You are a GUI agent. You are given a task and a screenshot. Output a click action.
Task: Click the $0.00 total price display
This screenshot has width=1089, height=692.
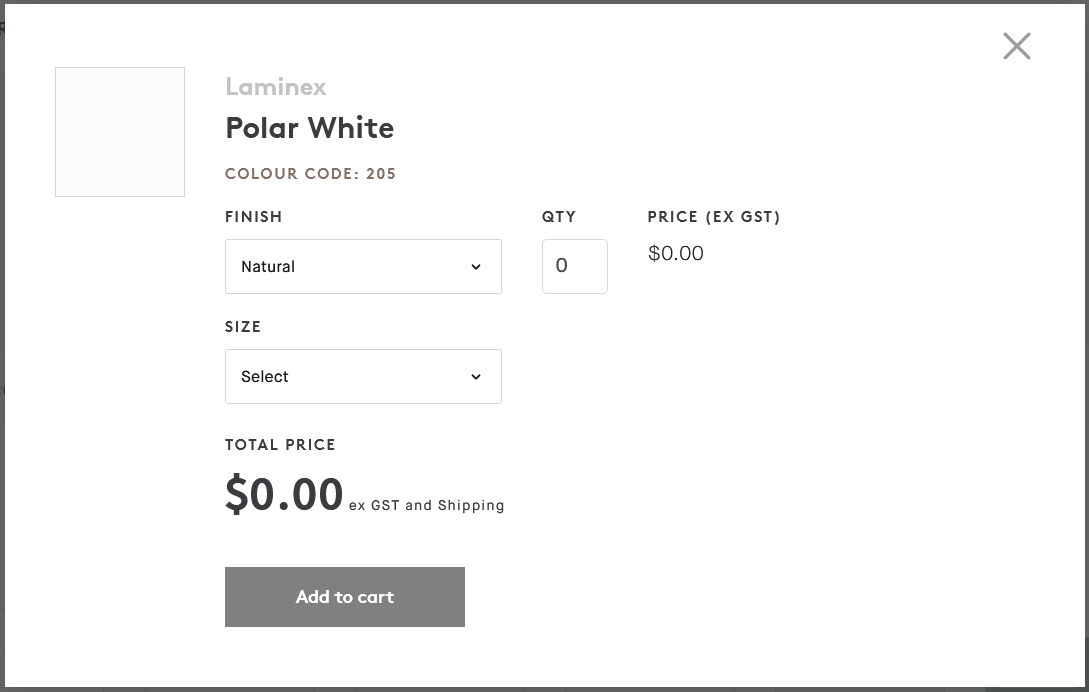coord(284,493)
